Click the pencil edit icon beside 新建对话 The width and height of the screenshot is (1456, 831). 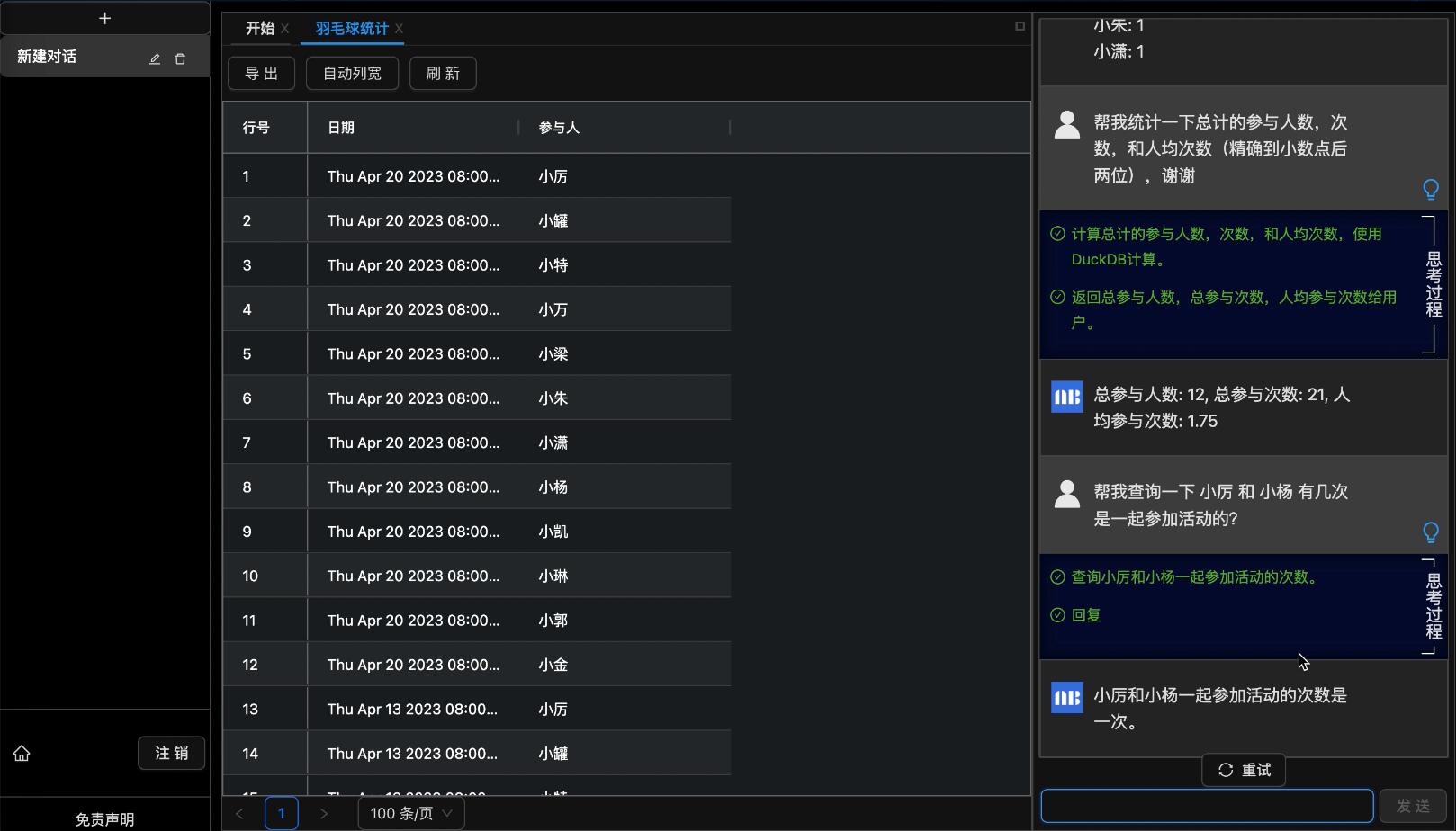tap(155, 58)
